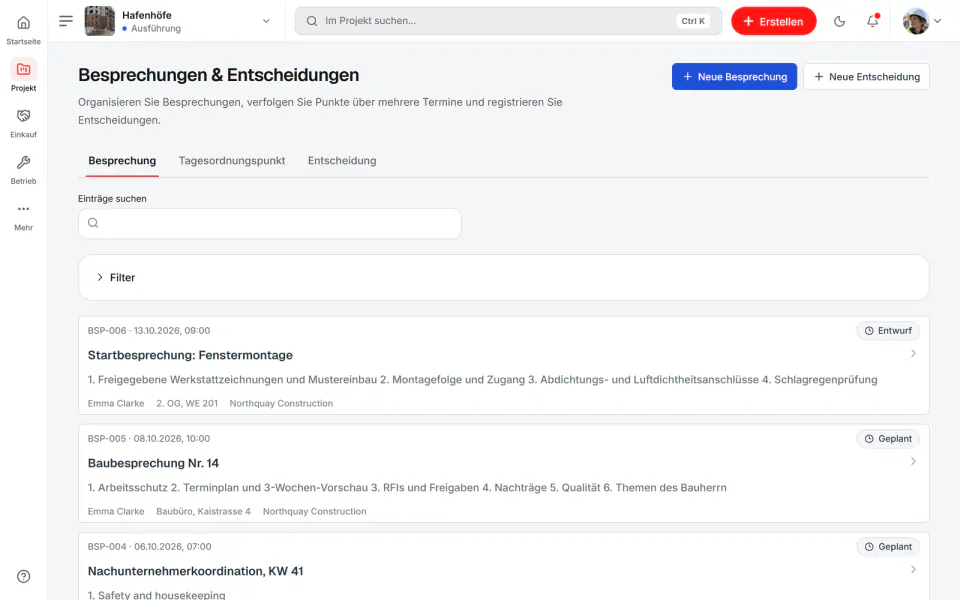
Task: Open Startbesprechung: Fenstermontage entry
Action: point(190,355)
